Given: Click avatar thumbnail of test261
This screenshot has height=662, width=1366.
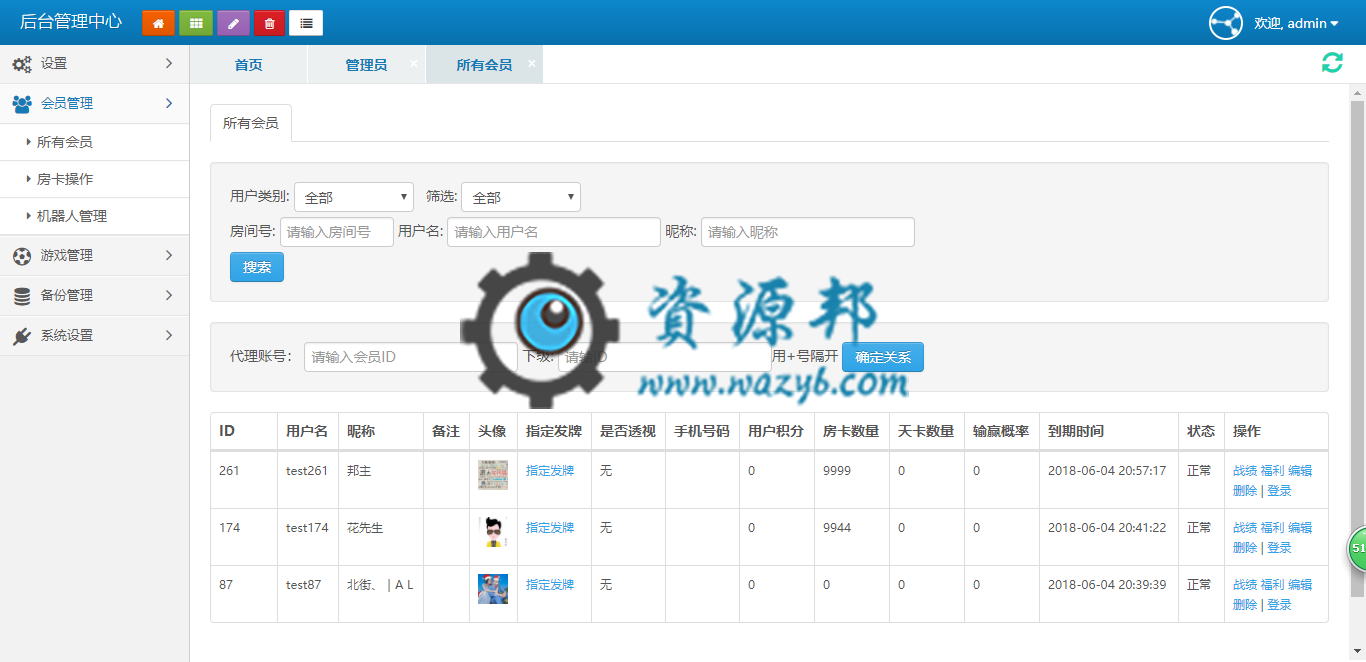Looking at the screenshot, I should point(493,475).
